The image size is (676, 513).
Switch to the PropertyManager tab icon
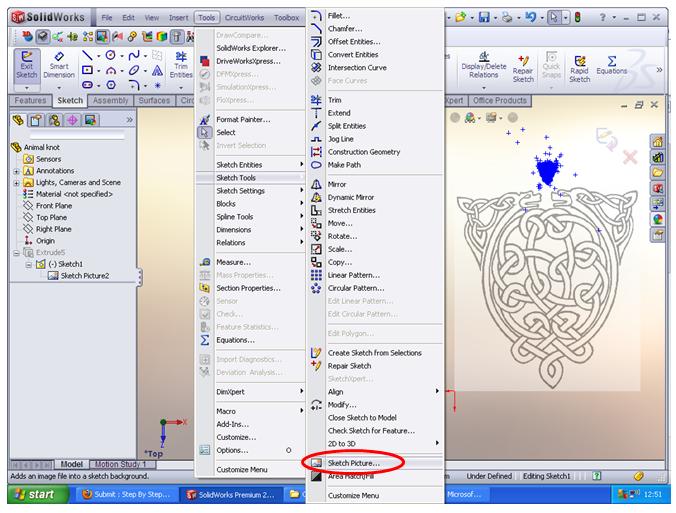click(x=36, y=120)
